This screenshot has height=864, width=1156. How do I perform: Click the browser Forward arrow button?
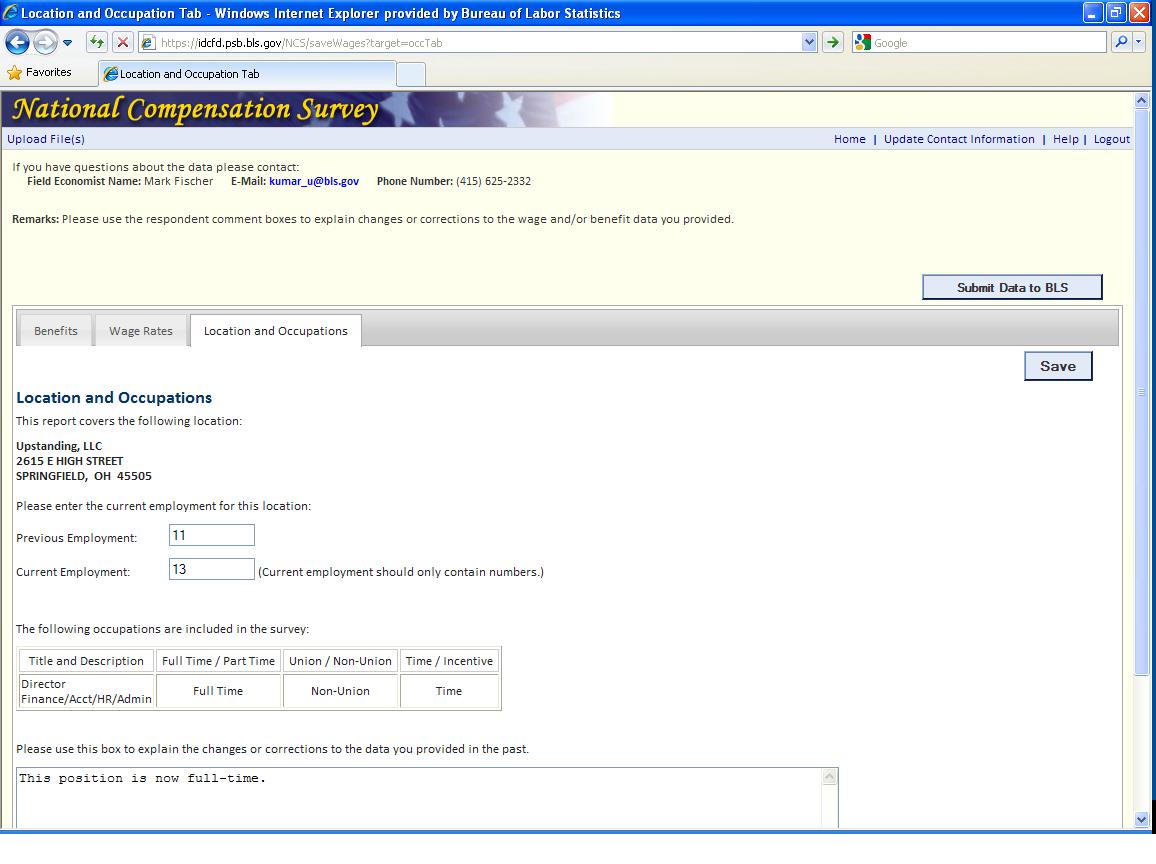(45, 42)
